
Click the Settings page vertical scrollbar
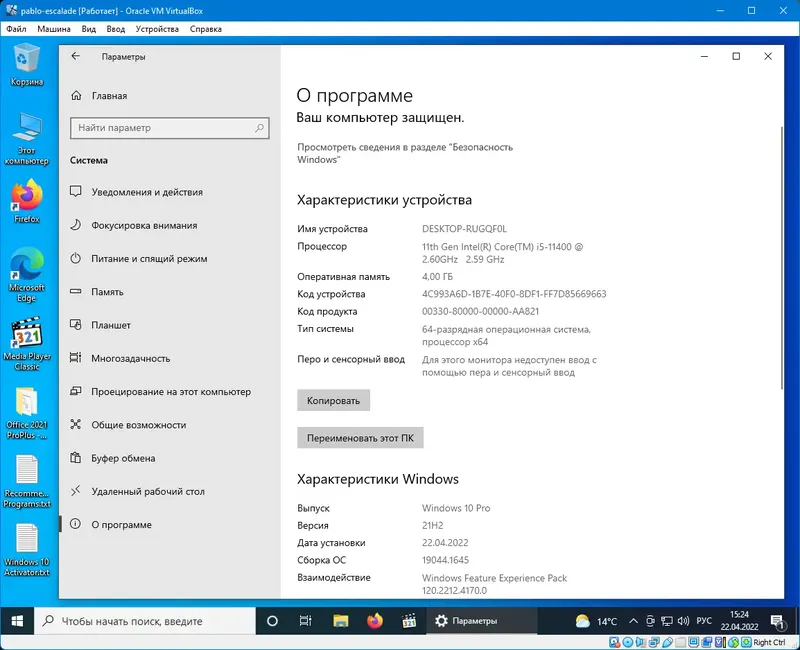[781, 258]
